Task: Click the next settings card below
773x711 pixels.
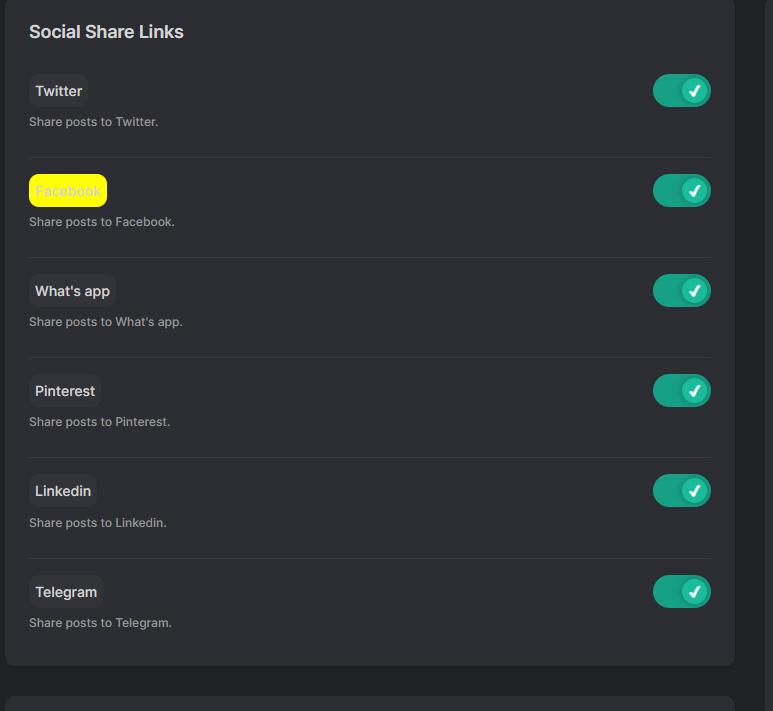Action: click(370, 703)
